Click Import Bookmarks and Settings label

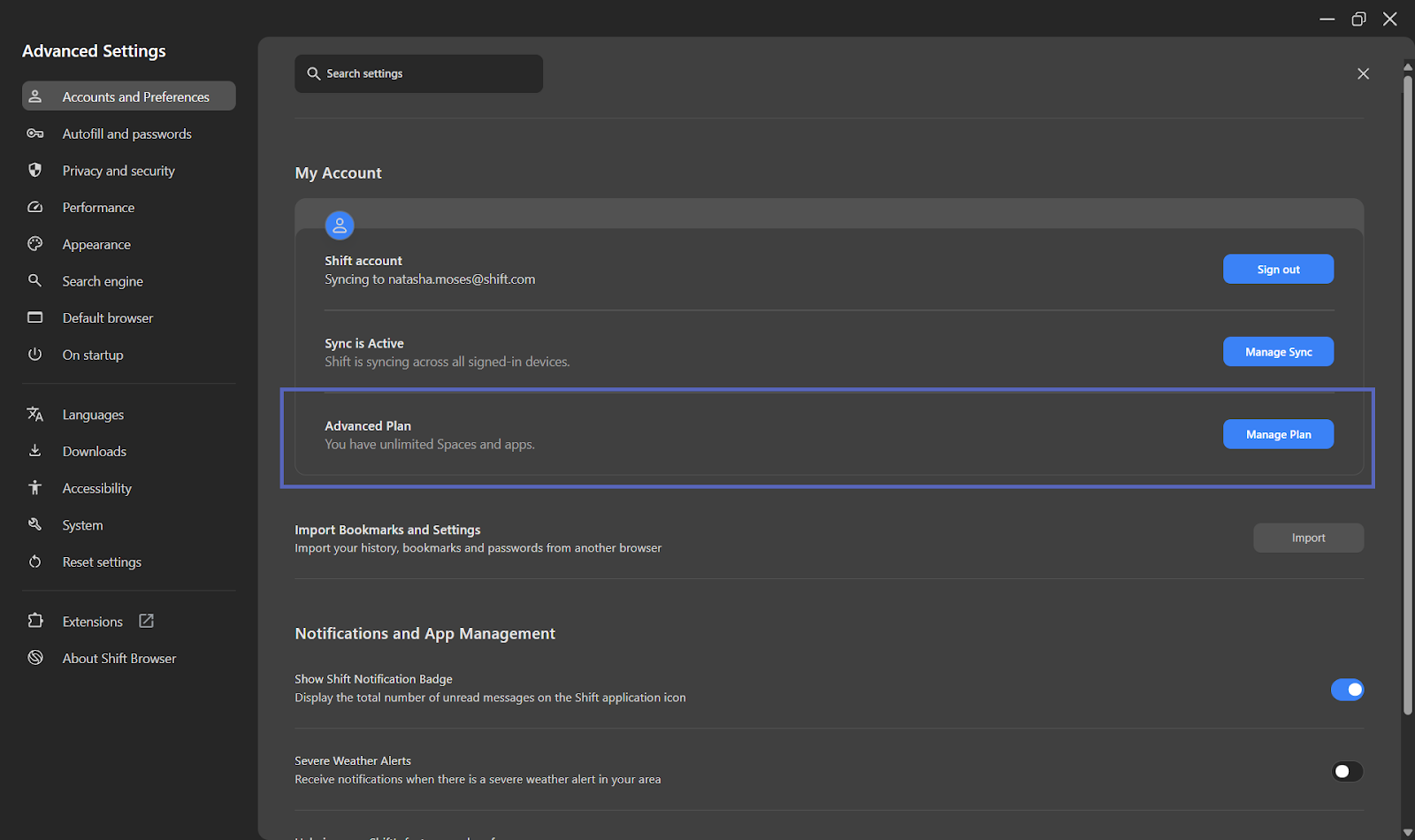point(387,530)
